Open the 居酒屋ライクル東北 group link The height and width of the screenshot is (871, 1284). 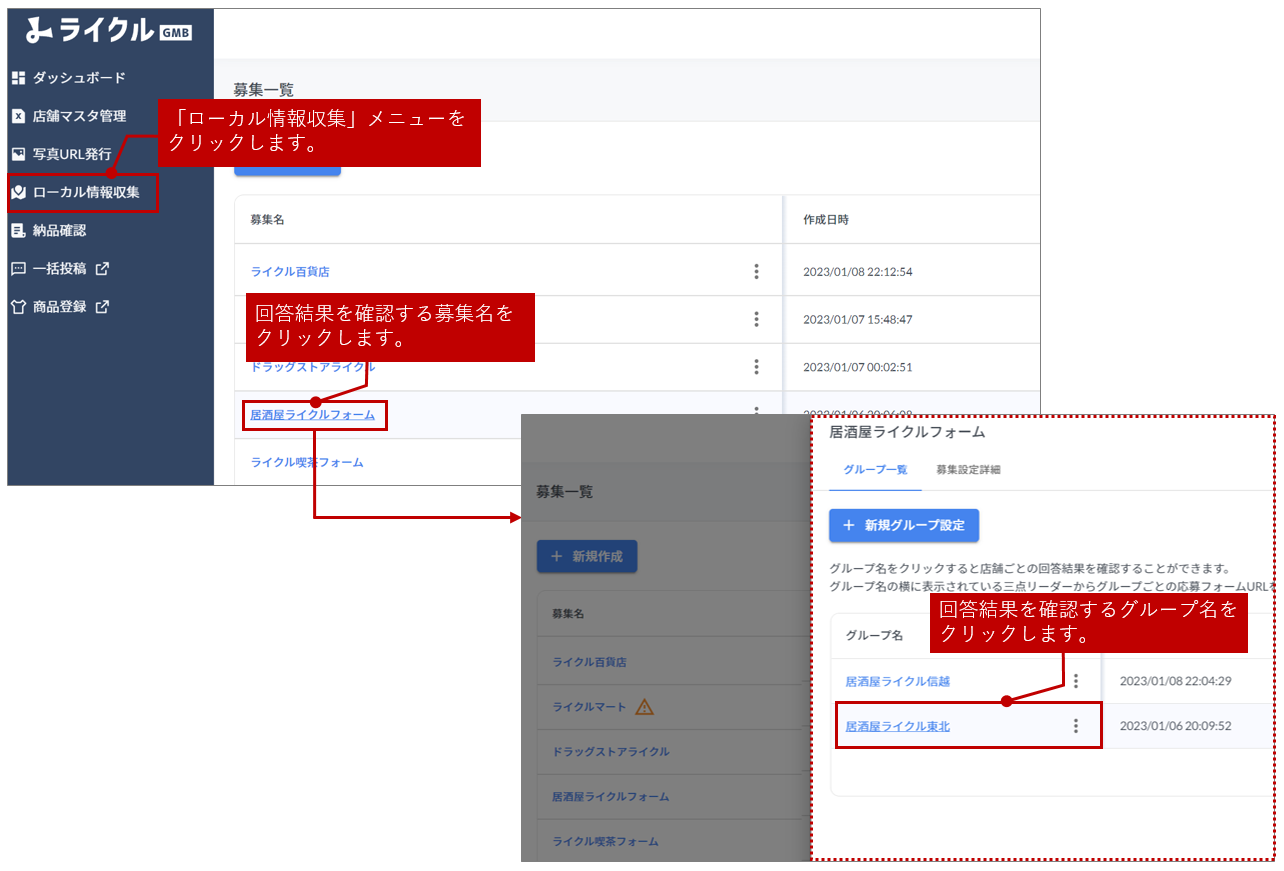pyautogui.click(x=897, y=727)
